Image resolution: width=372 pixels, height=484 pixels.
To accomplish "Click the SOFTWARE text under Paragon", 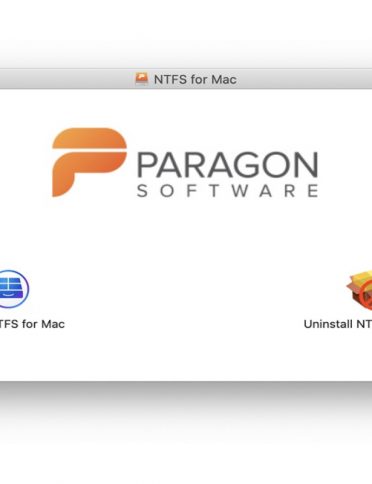I will [227, 191].
